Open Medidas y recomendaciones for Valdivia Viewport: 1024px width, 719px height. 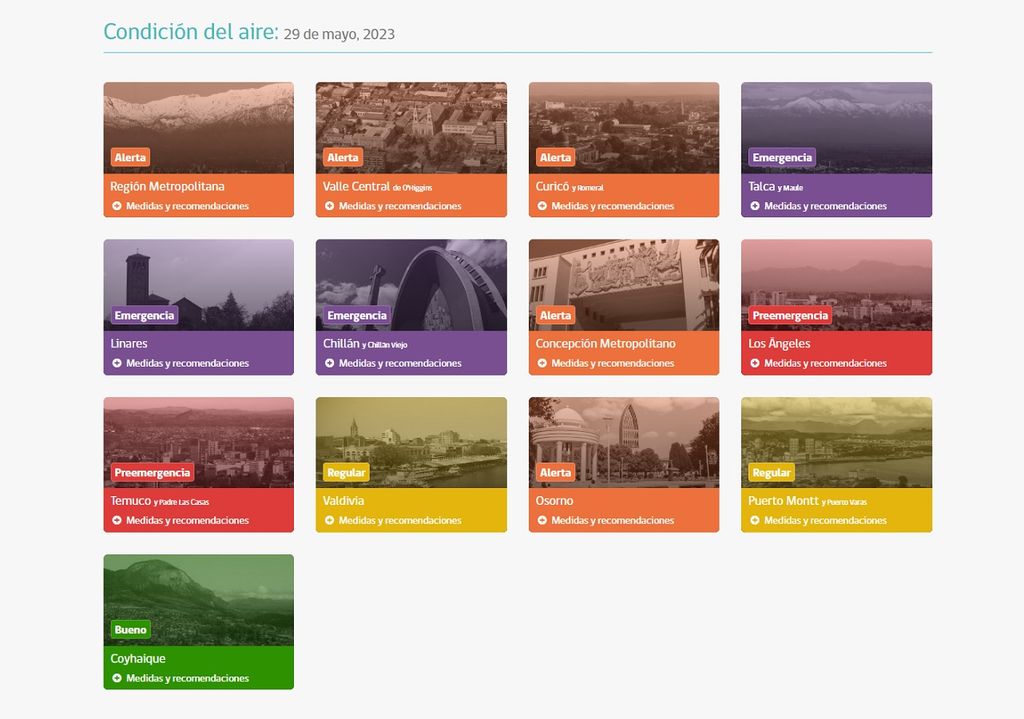394,520
